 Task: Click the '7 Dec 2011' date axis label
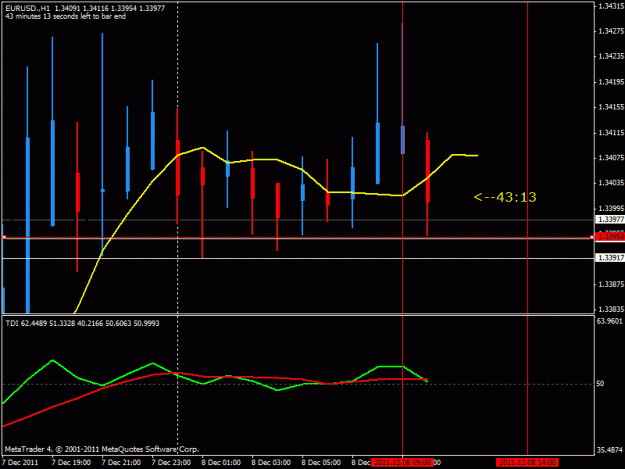coord(20,463)
